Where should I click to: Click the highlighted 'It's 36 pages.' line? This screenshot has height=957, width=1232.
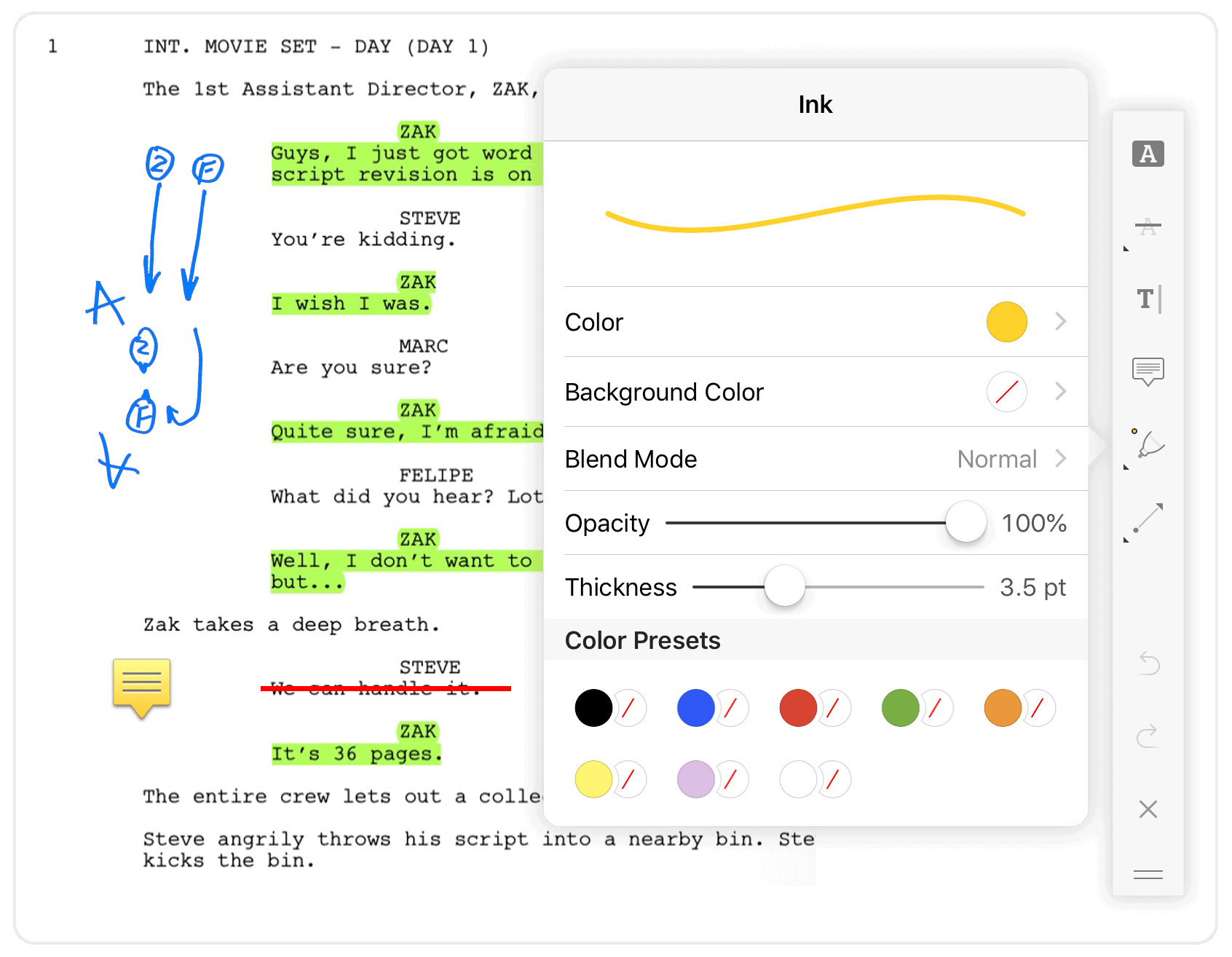coord(357,754)
